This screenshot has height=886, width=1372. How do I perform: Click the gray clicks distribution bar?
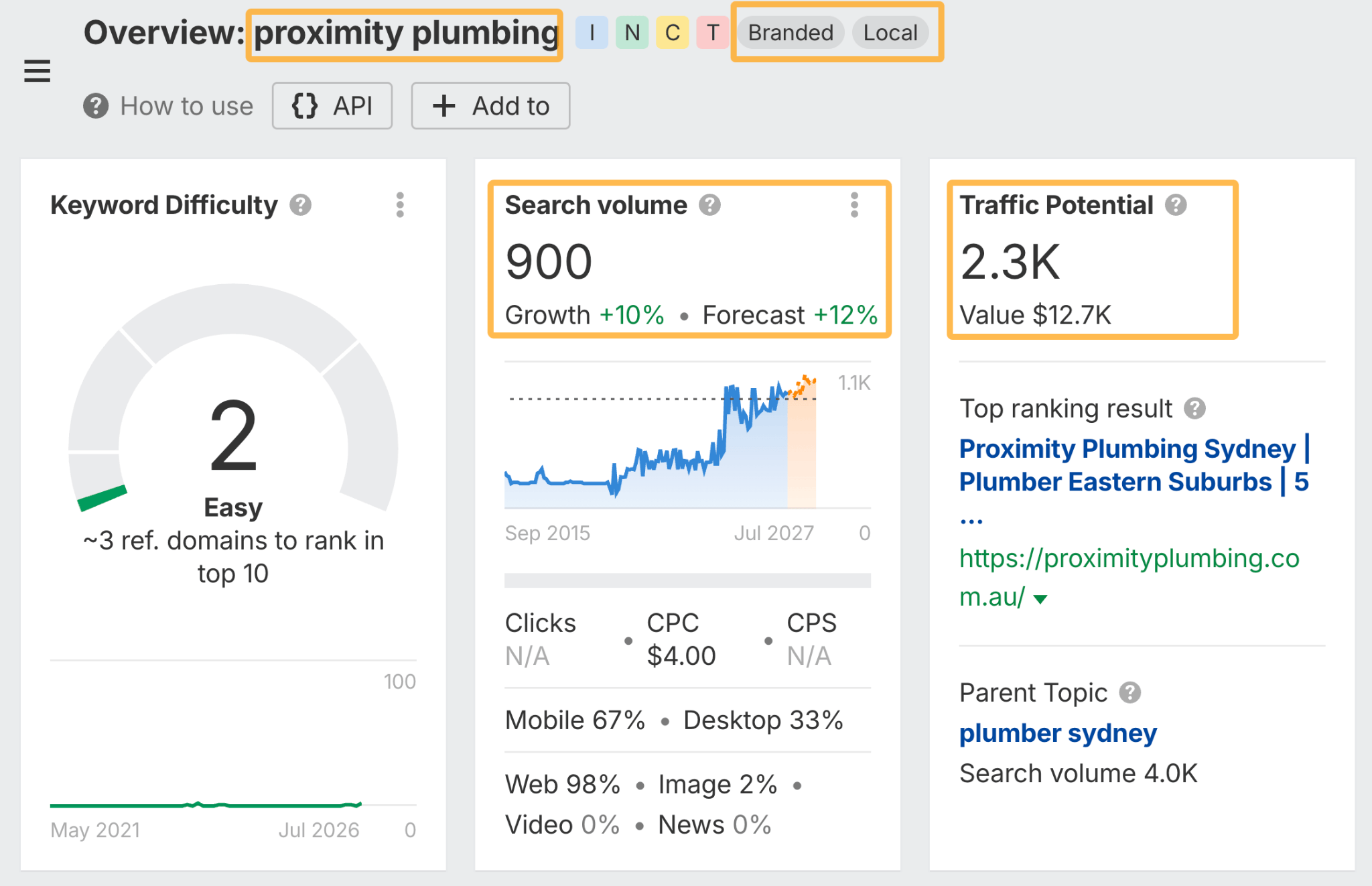(687, 580)
